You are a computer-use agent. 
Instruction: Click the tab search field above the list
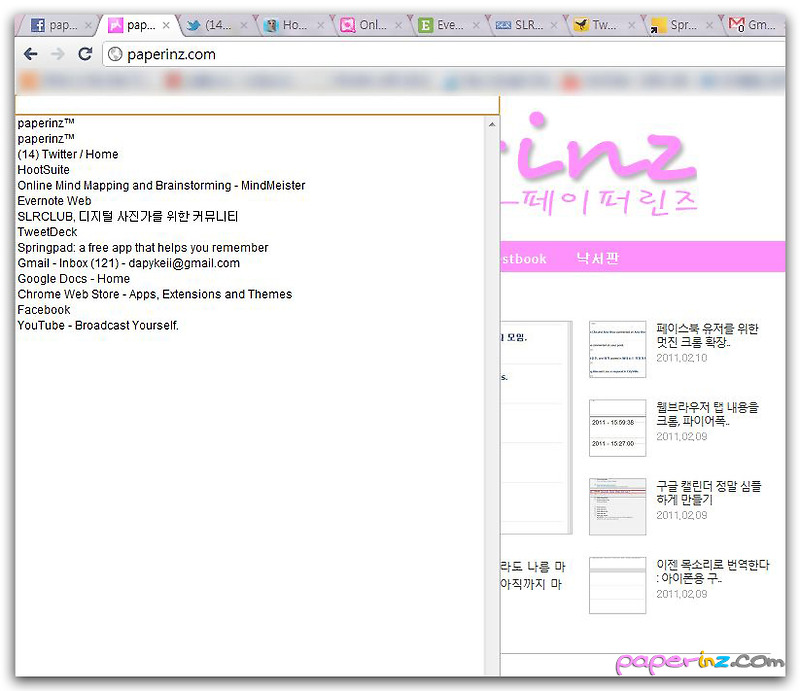pos(257,105)
